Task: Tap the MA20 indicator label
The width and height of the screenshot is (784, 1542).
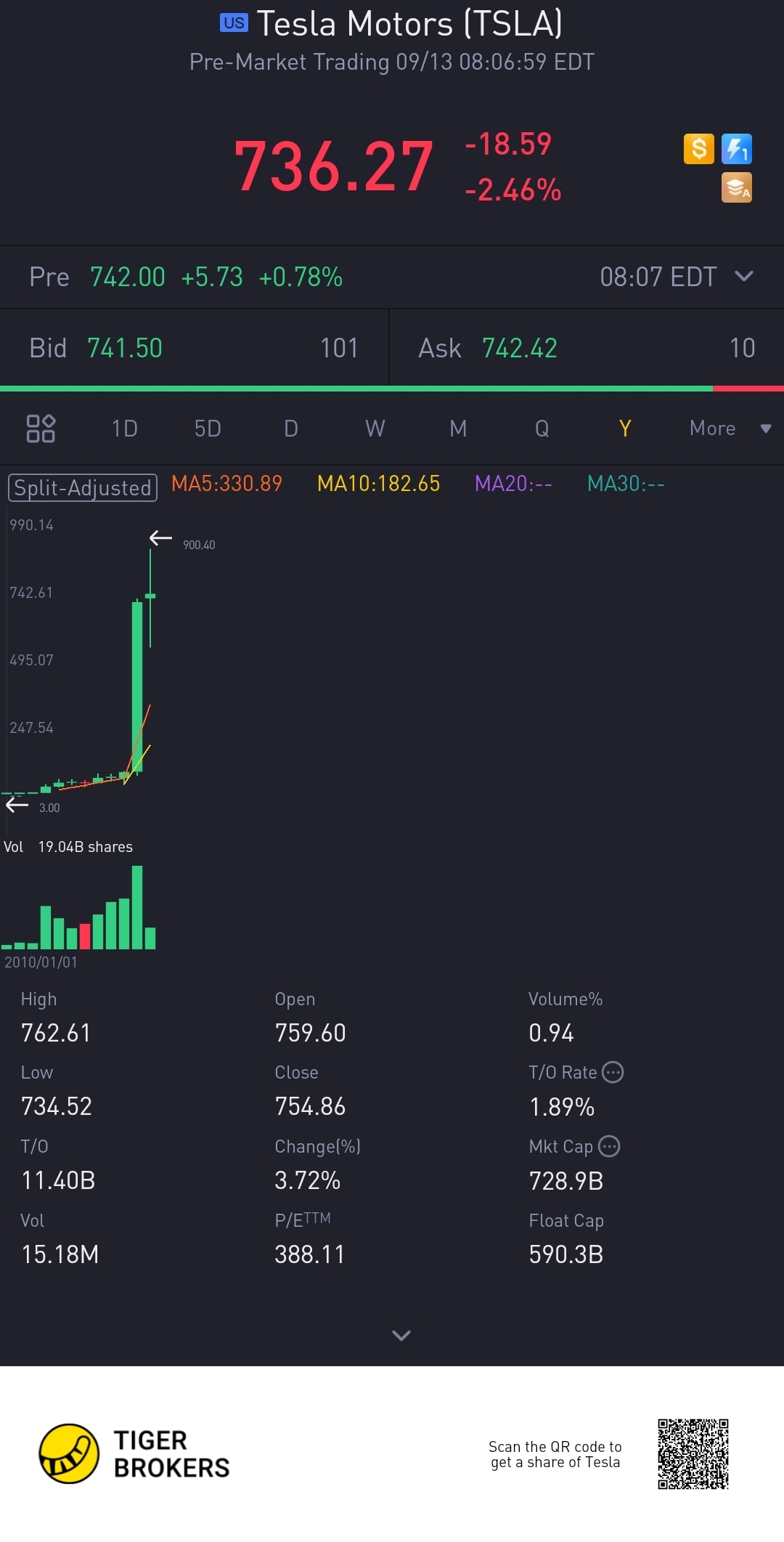Action: 513,484
